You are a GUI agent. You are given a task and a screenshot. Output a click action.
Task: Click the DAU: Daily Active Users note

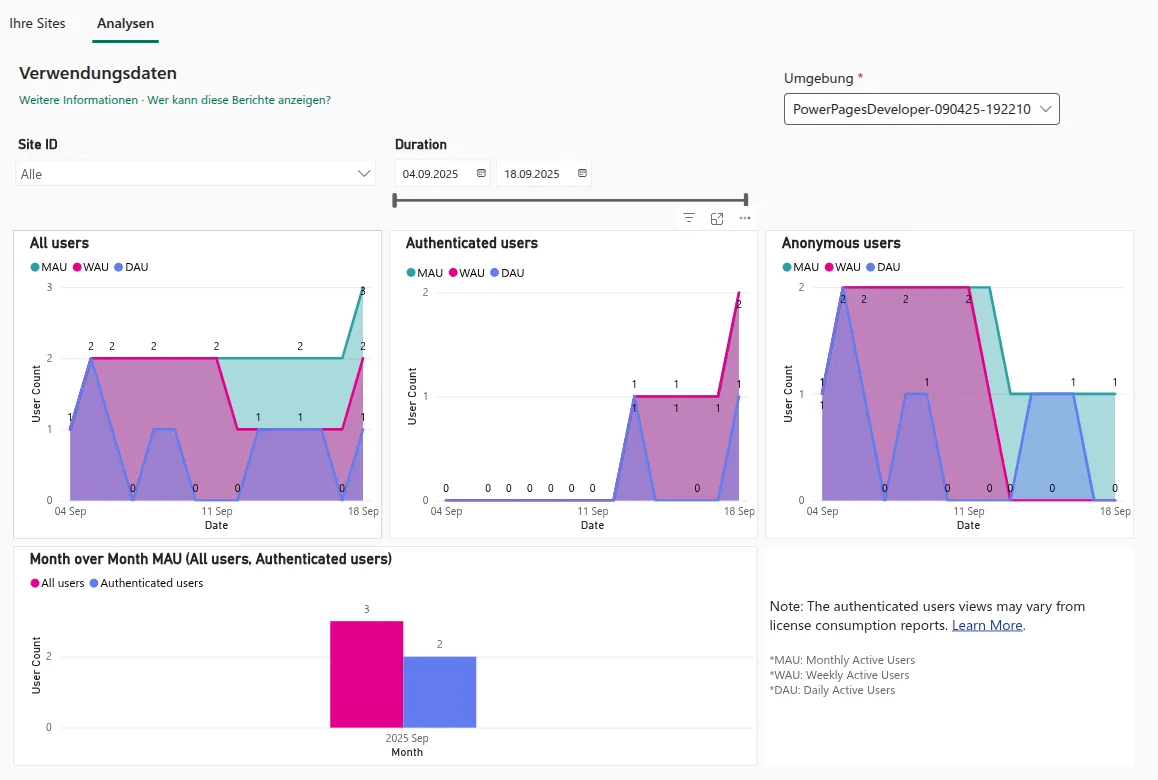pyautogui.click(x=832, y=691)
